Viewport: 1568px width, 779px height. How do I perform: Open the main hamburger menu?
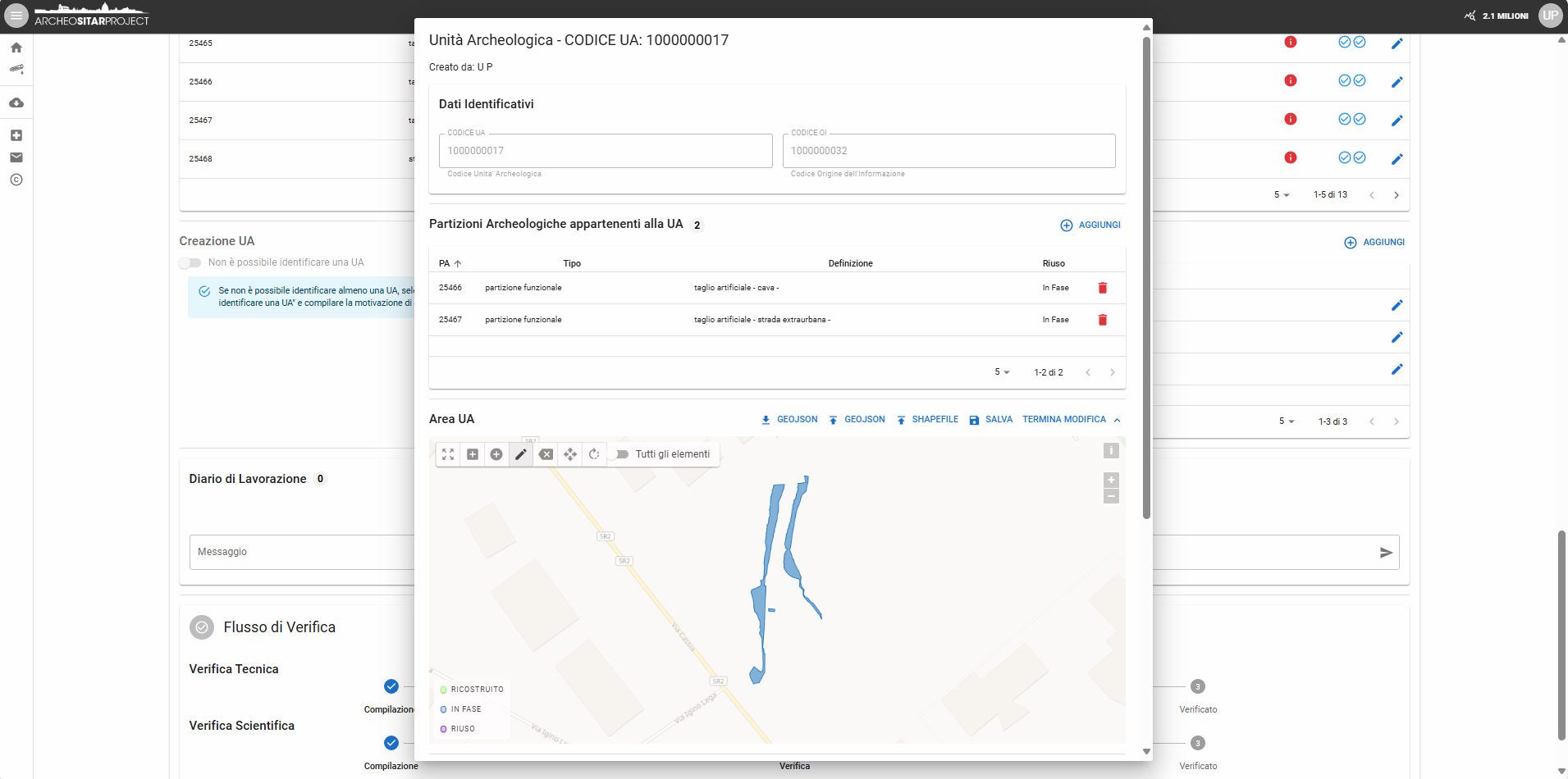[16, 16]
